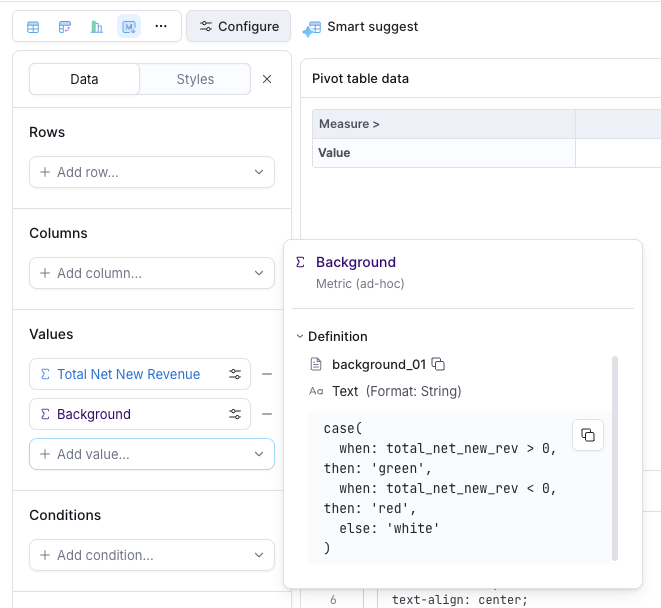Viewport: 661px width, 608px height.
Task: Click the Pivot table data heading
Action: 360,79
